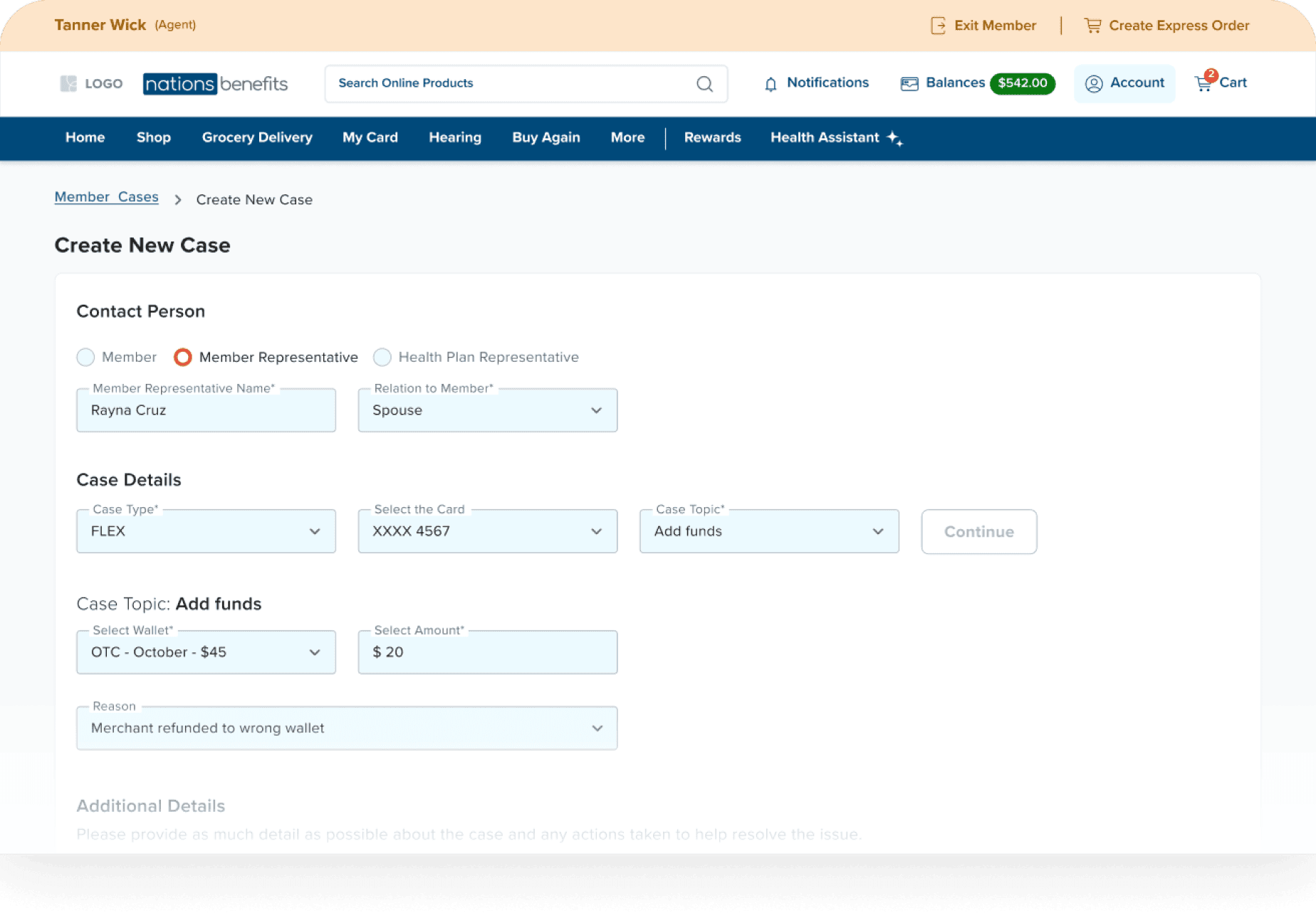Choose the Health Plan Representative radio option
Viewport: 1316px width, 923px height.
(382, 357)
